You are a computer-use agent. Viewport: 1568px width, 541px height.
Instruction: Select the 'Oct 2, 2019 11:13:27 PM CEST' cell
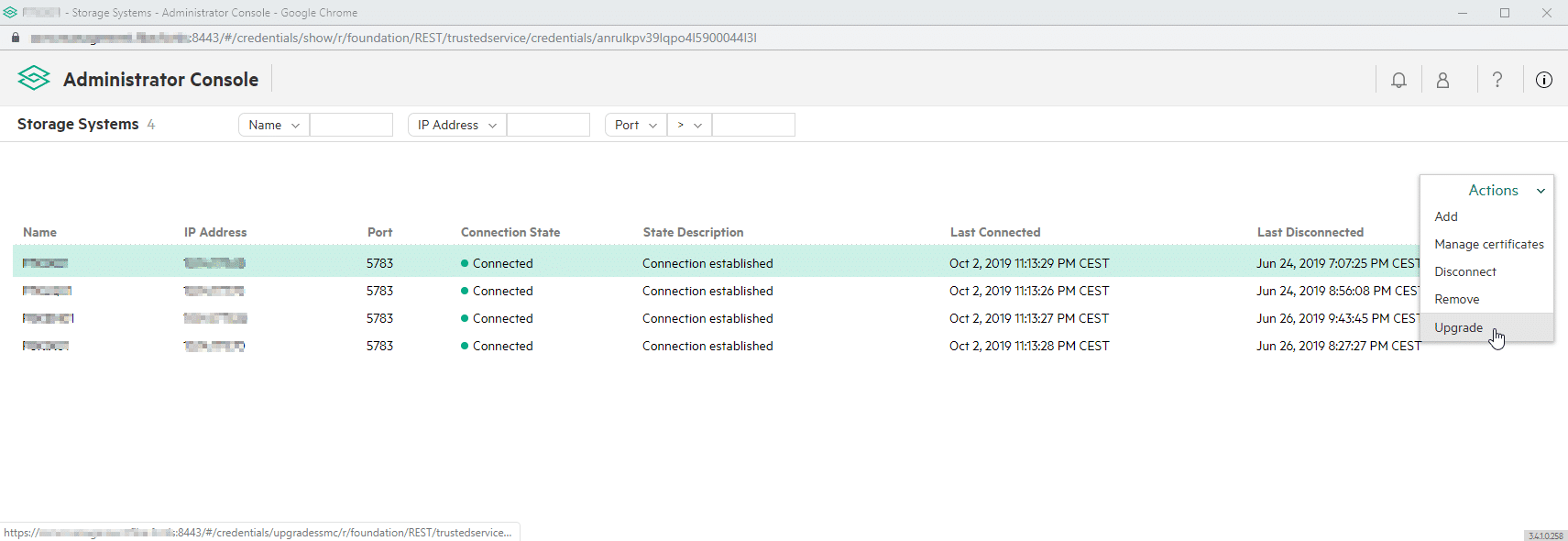coord(1029,318)
